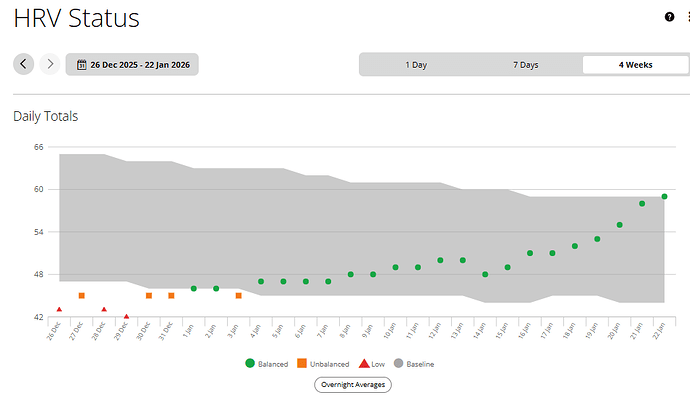This screenshot has width=690, height=395.
Task: Switch to the 1 Day view
Action: click(416, 65)
